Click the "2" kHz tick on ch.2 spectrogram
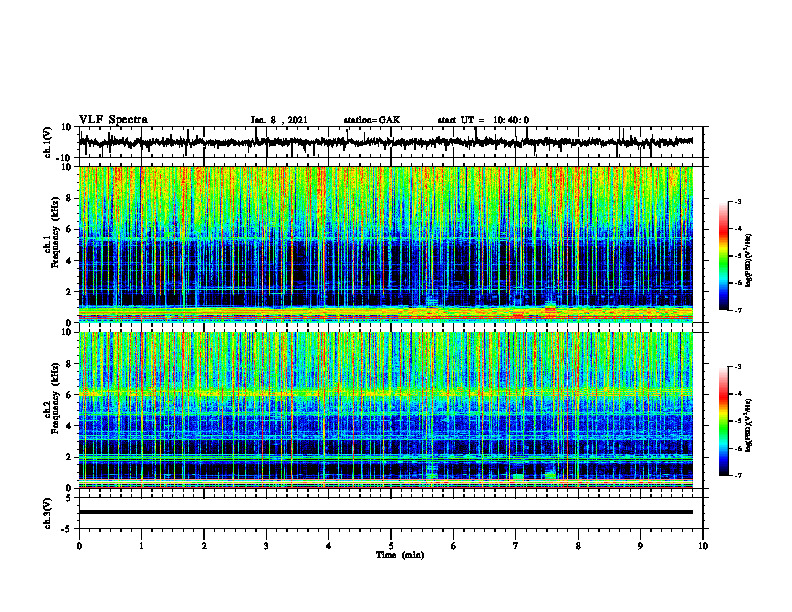The image size is (792, 612). 70,457
